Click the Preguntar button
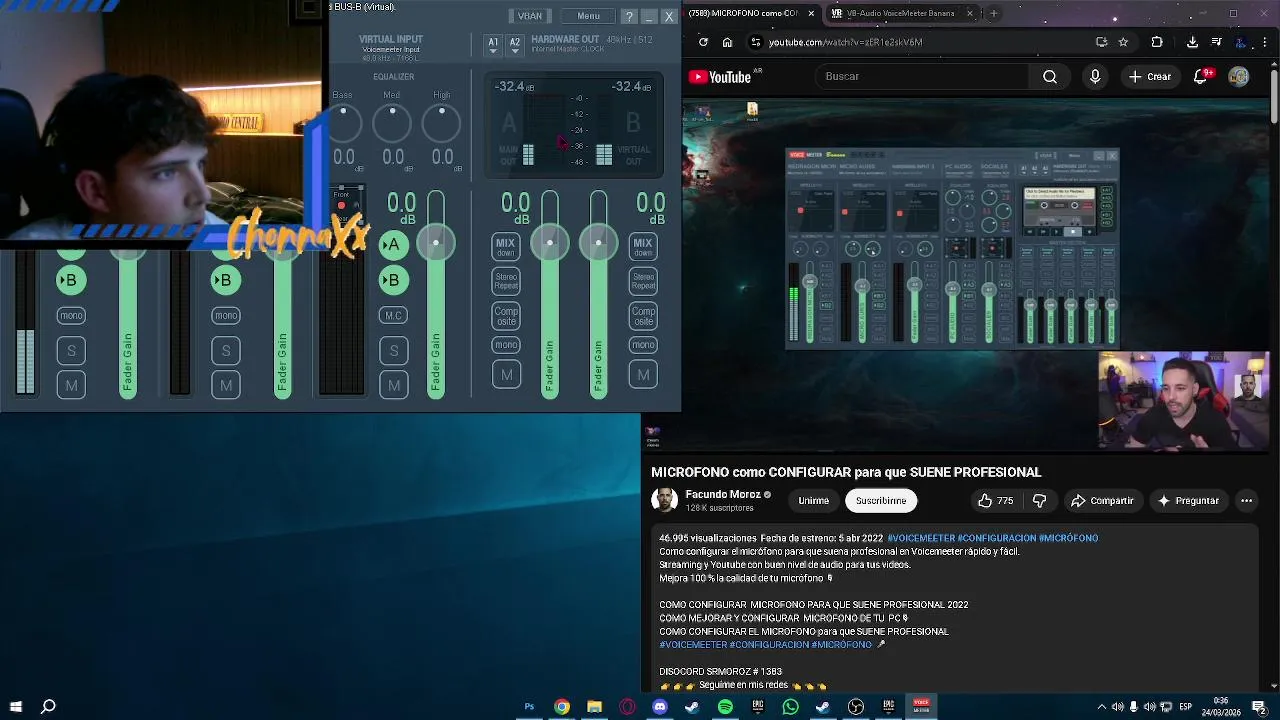This screenshot has height=720, width=1280. (1188, 500)
